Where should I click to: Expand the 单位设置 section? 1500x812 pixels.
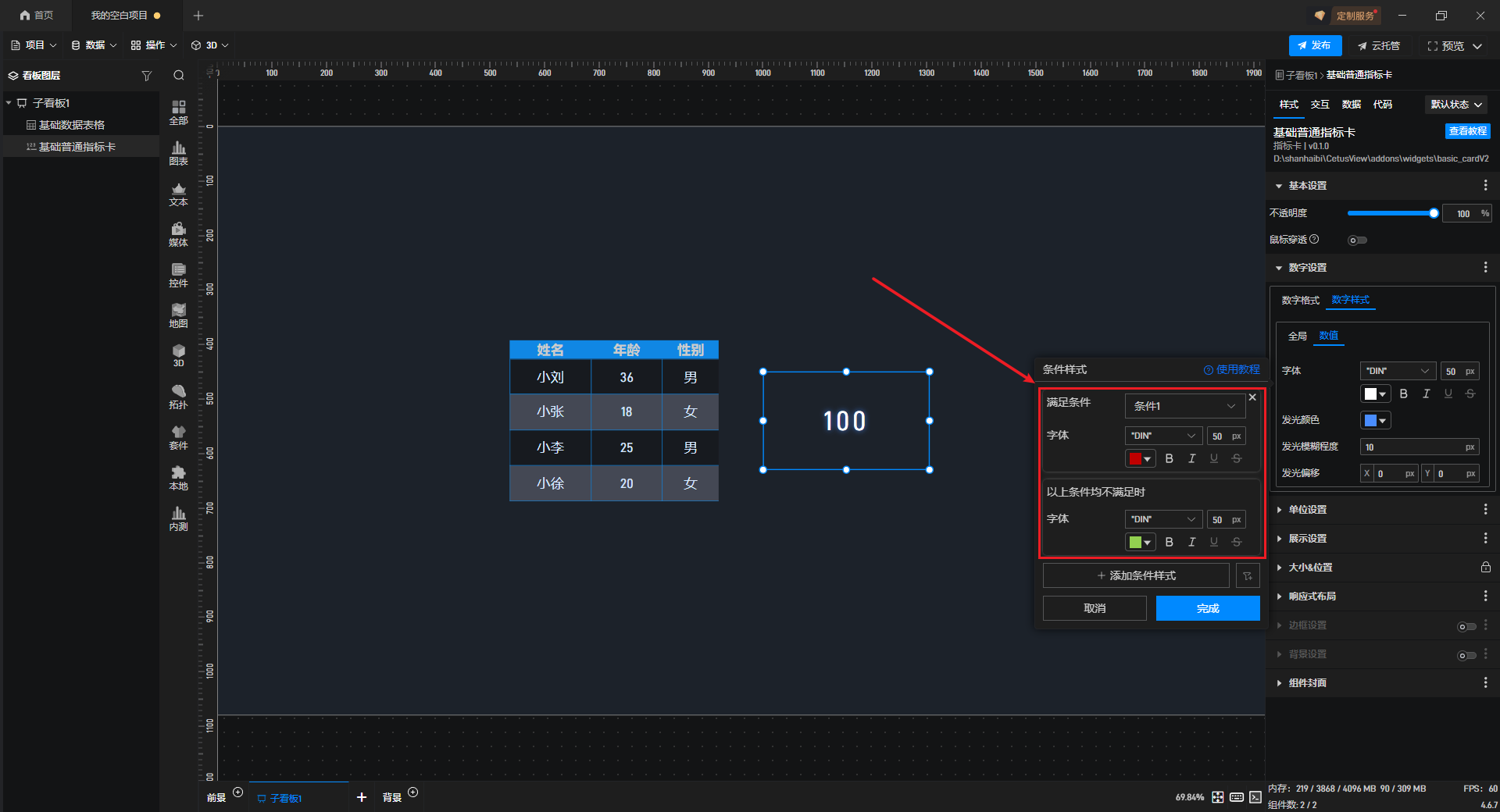[1307, 510]
